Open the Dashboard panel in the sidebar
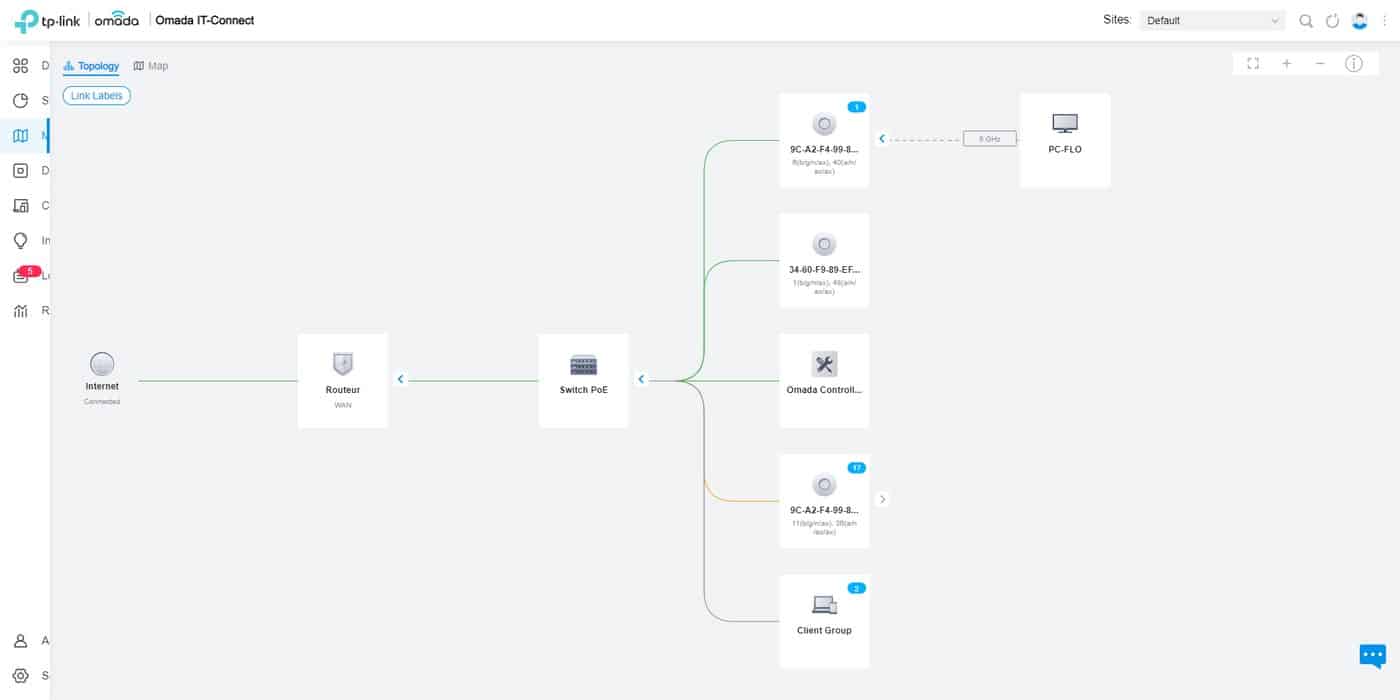The height and width of the screenshot is (700, 1400). (x=20, y=65)
